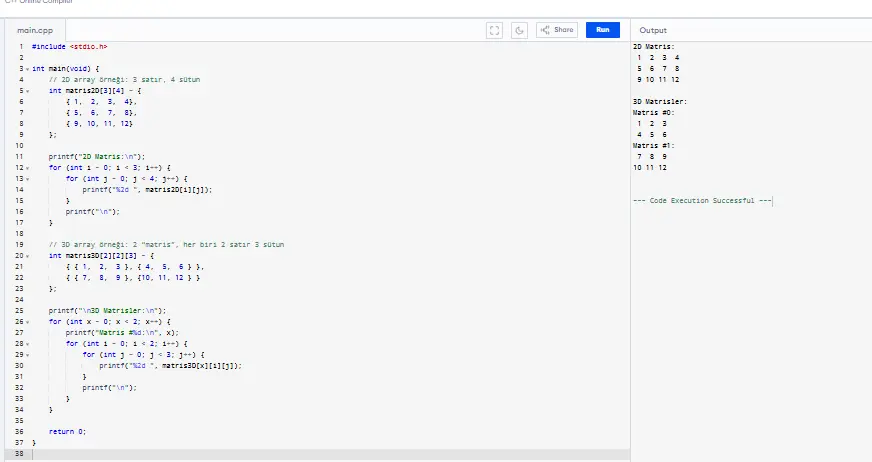Fold the innermost loop at line 29
Image resolution: width=872 pixels, height=462 pixels.
pyautogui.click(x=26, y=354)
